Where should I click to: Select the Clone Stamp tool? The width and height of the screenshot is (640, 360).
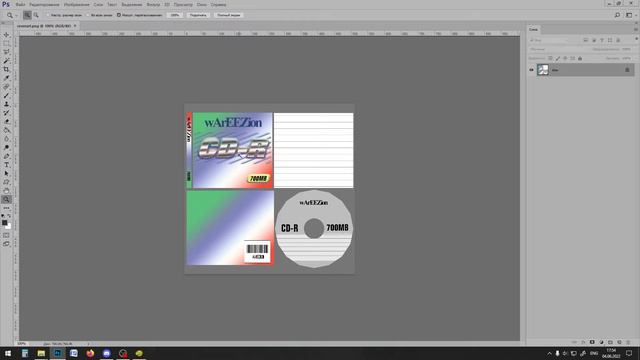click(6, 104)
